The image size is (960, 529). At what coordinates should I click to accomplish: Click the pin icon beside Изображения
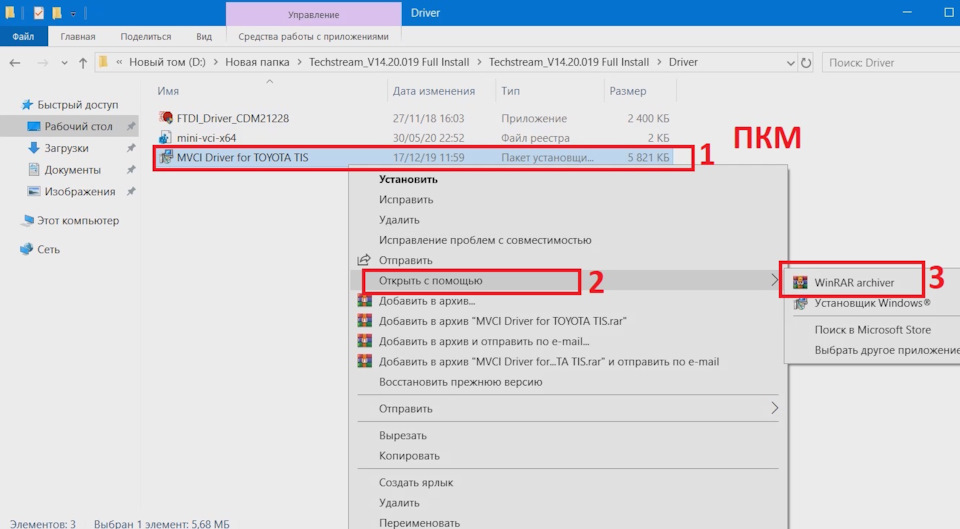click(x=130, y=192)
